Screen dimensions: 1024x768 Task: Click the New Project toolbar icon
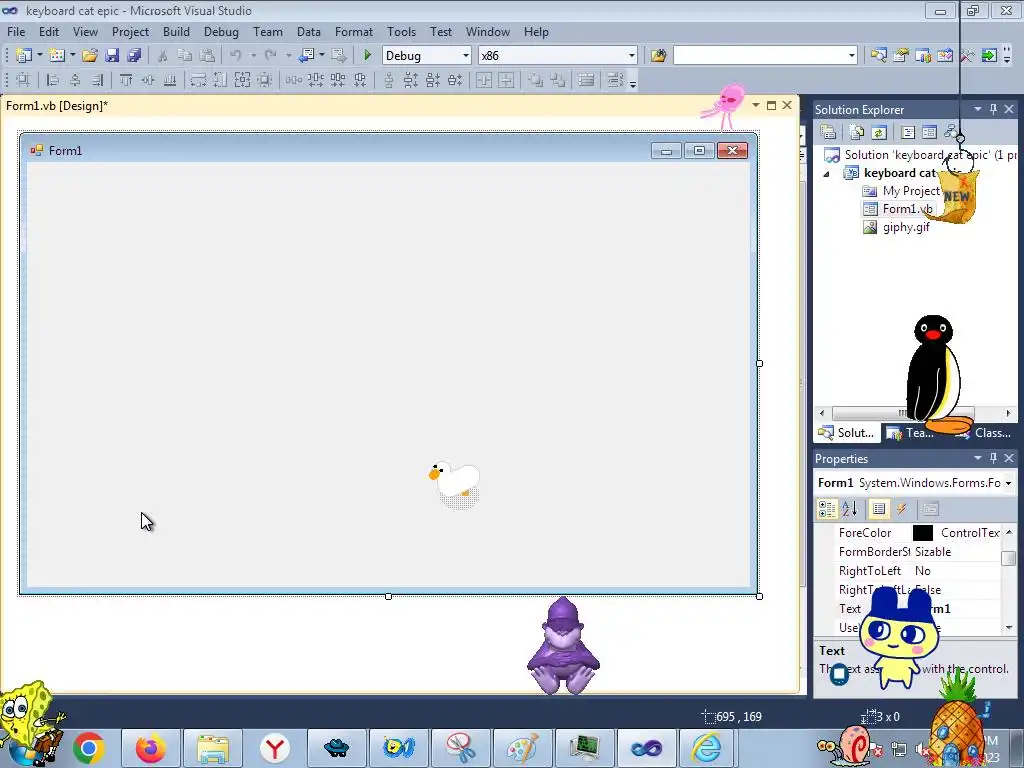point(24,56)
